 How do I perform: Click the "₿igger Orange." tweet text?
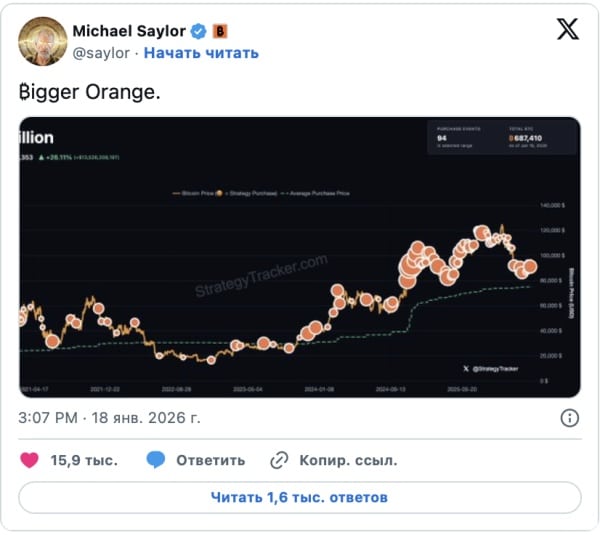88,91
